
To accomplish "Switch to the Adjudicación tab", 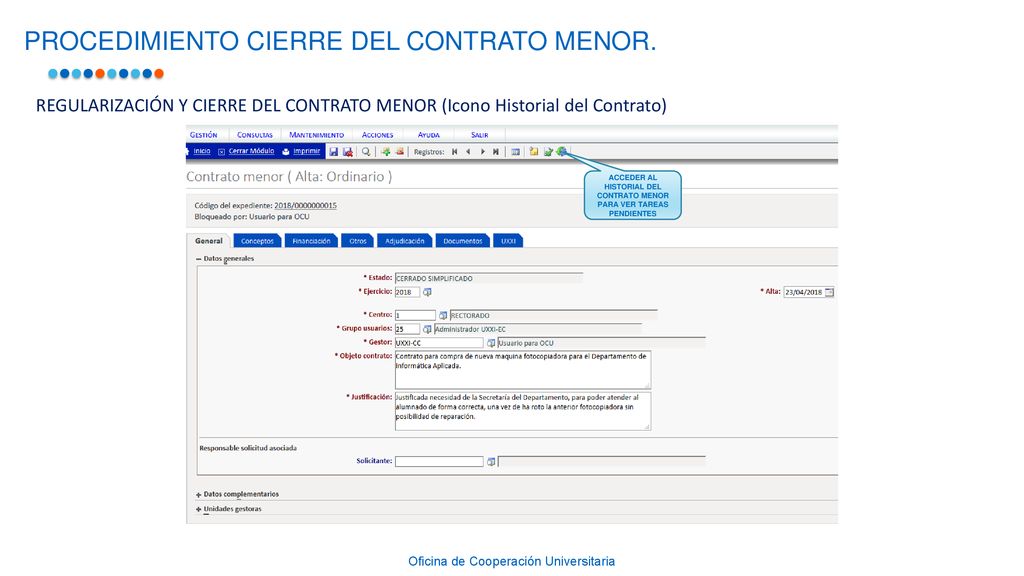I will pos(405,241).
